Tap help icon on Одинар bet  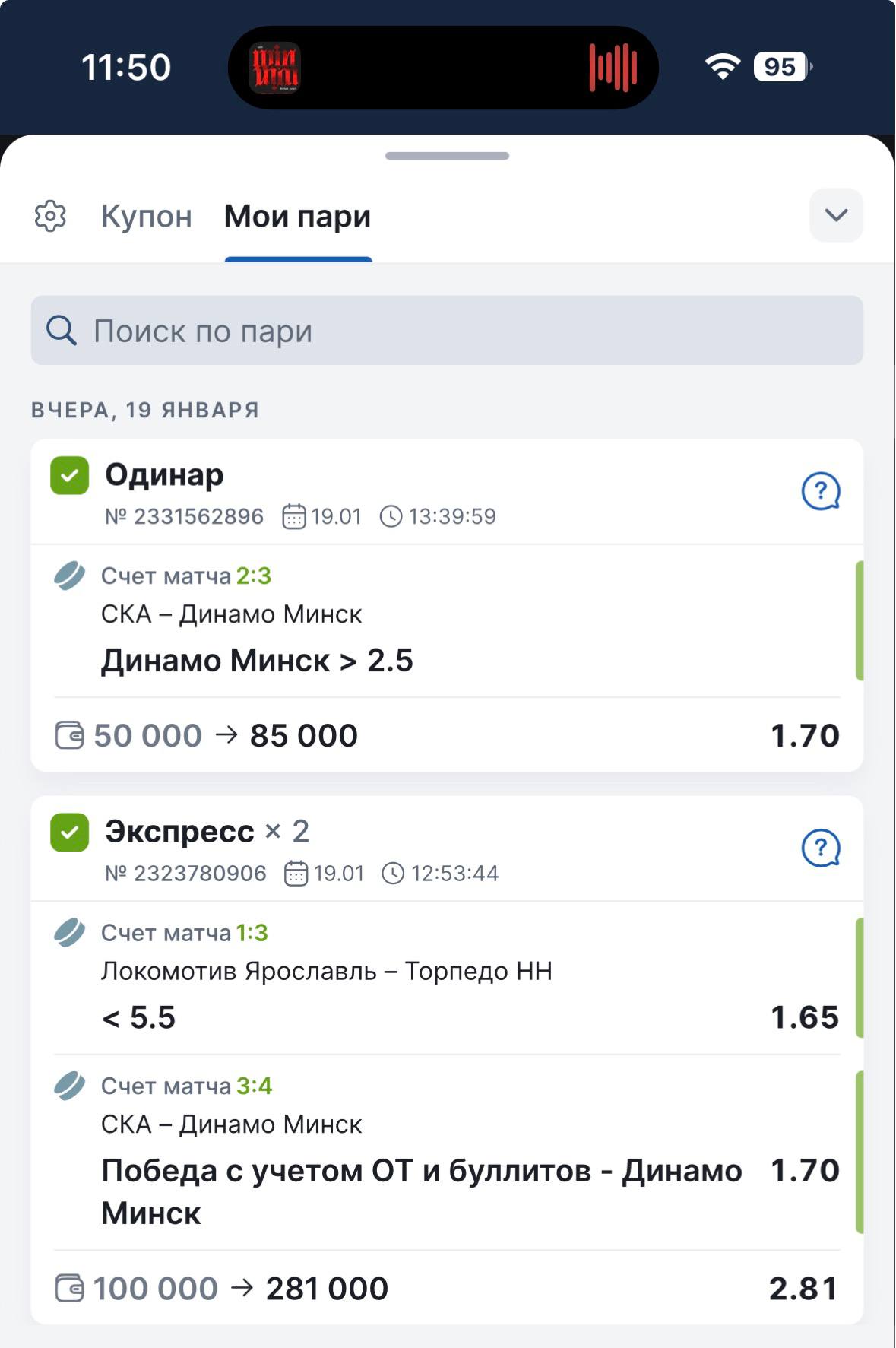click(x=821, y=491)
